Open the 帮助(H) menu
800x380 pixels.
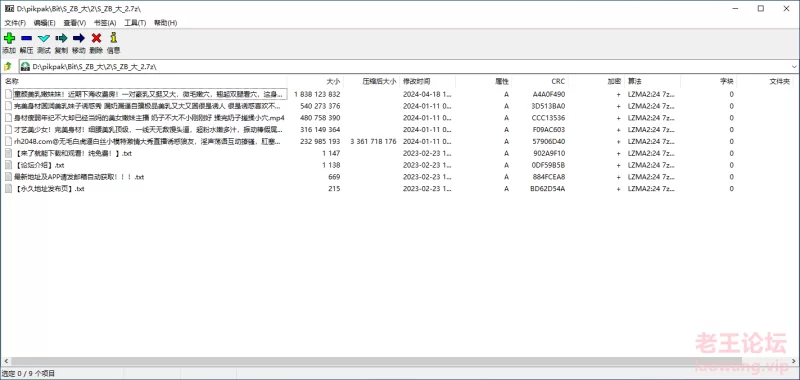[165, 23]
